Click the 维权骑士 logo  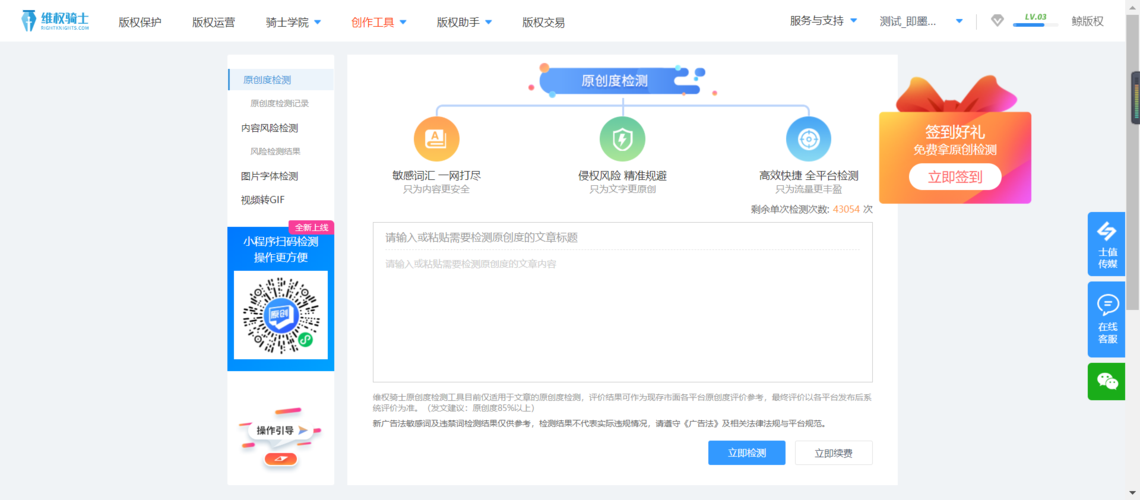click(55, 20)
